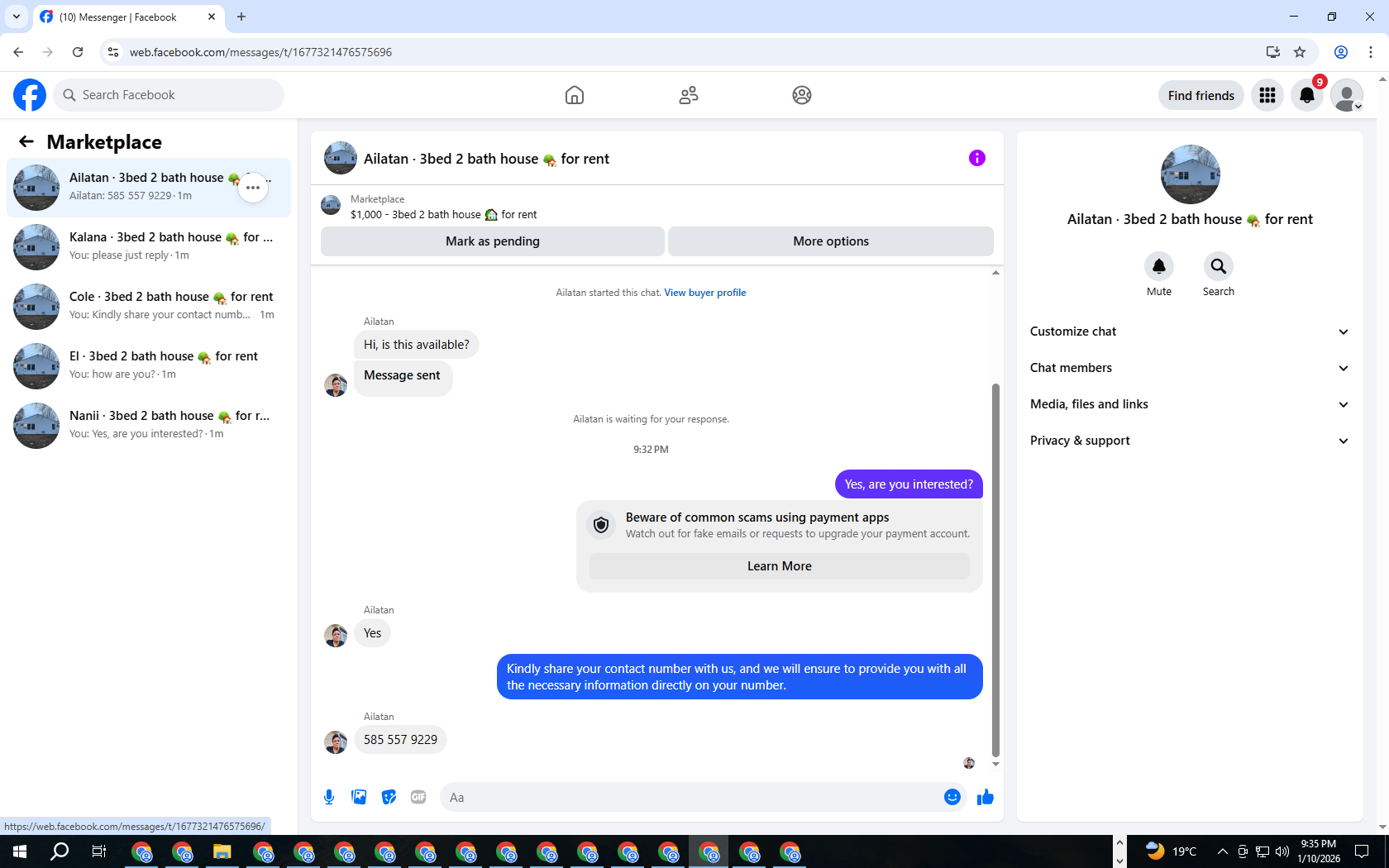Expand Media, files and links section
Image resolution: width=1389 pixels, height=868 pixels.
pyautogui.click(x=1190, y=404)
